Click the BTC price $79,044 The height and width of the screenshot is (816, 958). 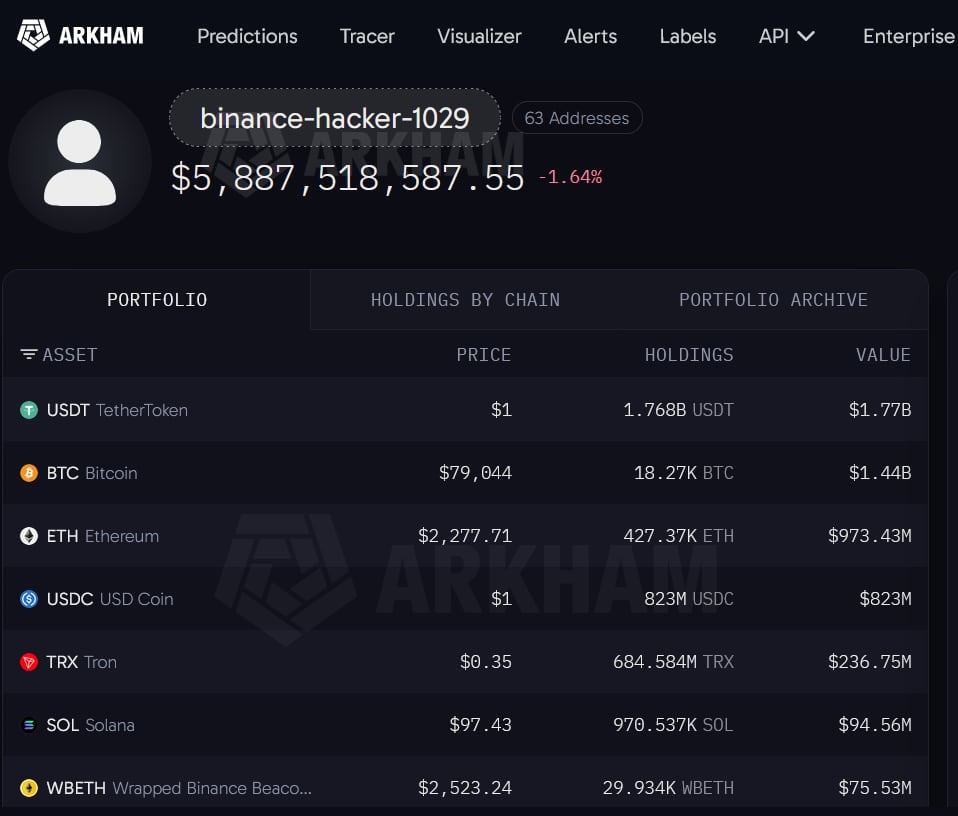(x=475, y=473)
